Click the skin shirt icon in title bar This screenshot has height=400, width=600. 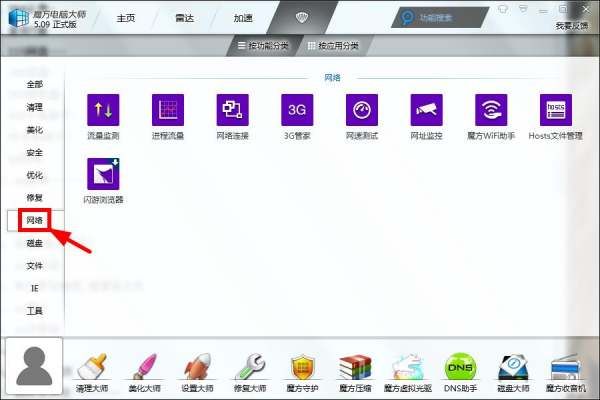[x=503, y=9]
